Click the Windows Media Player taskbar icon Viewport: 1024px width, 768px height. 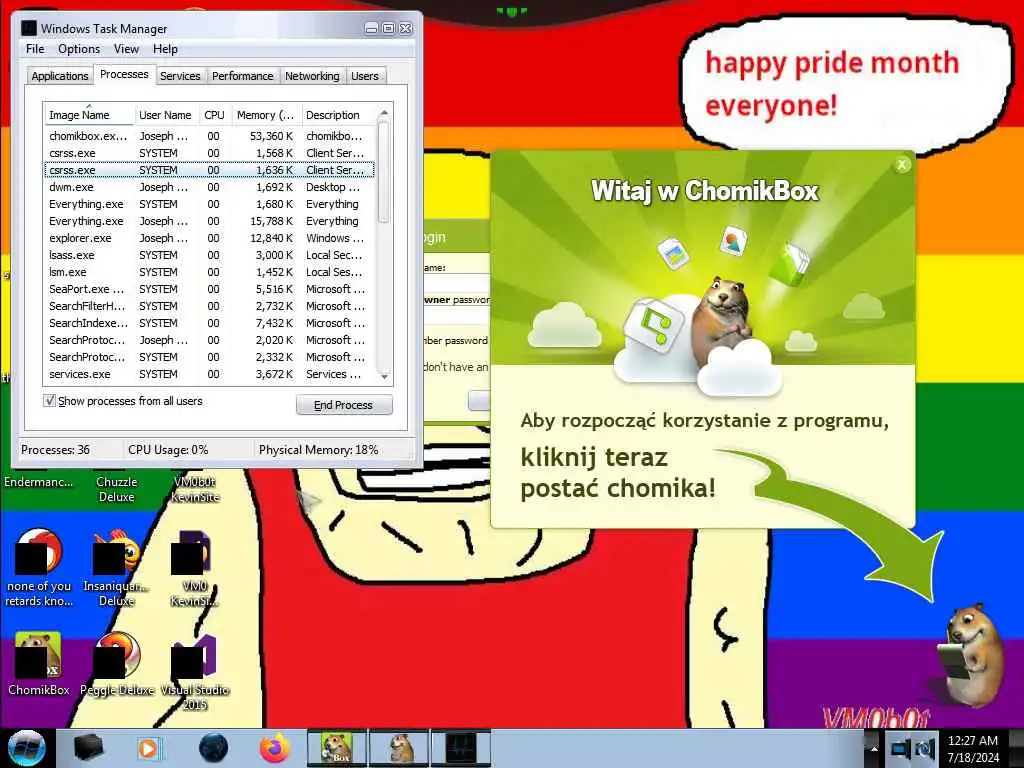[x=149, y=748]
